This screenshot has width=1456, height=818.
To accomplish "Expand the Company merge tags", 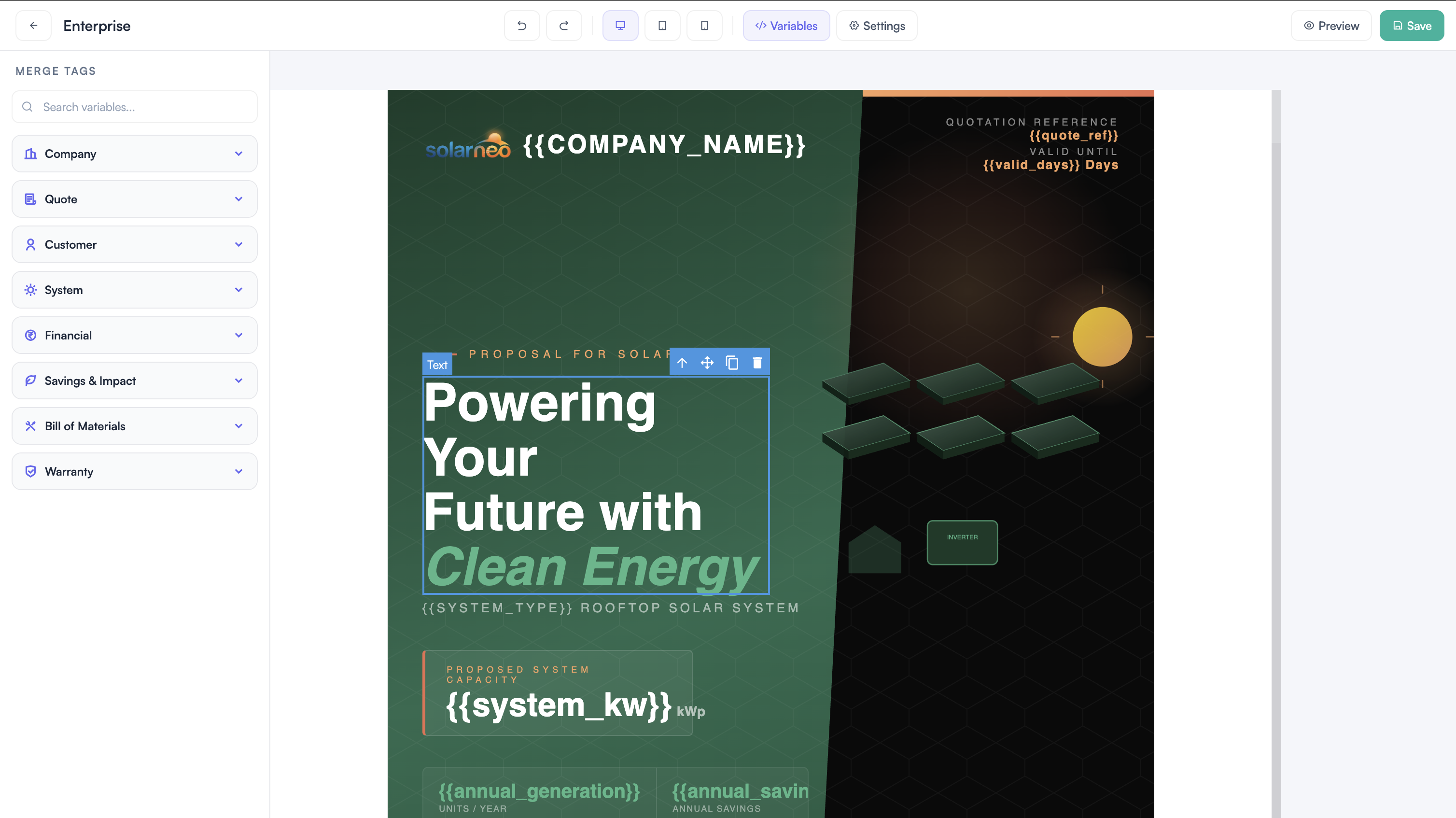I will 135,154.
